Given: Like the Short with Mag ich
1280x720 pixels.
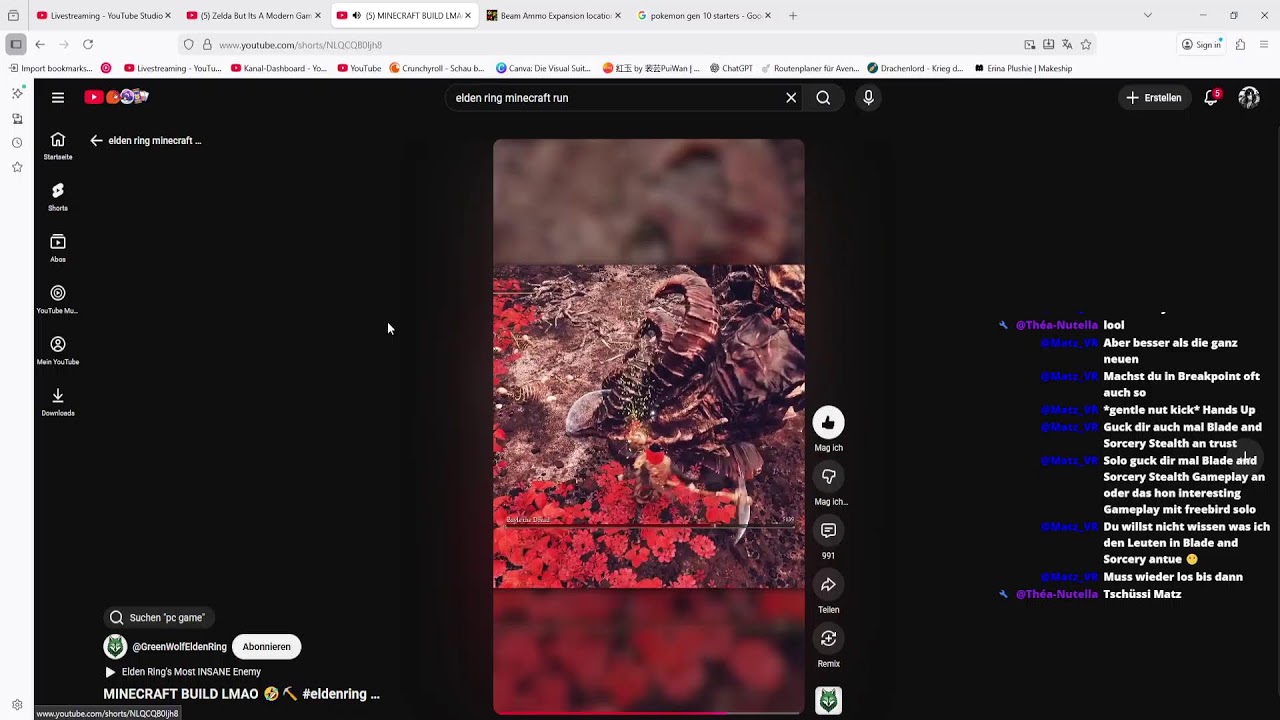Looking at the screenshot, I should pyautogui.click(x=828, y=423).
